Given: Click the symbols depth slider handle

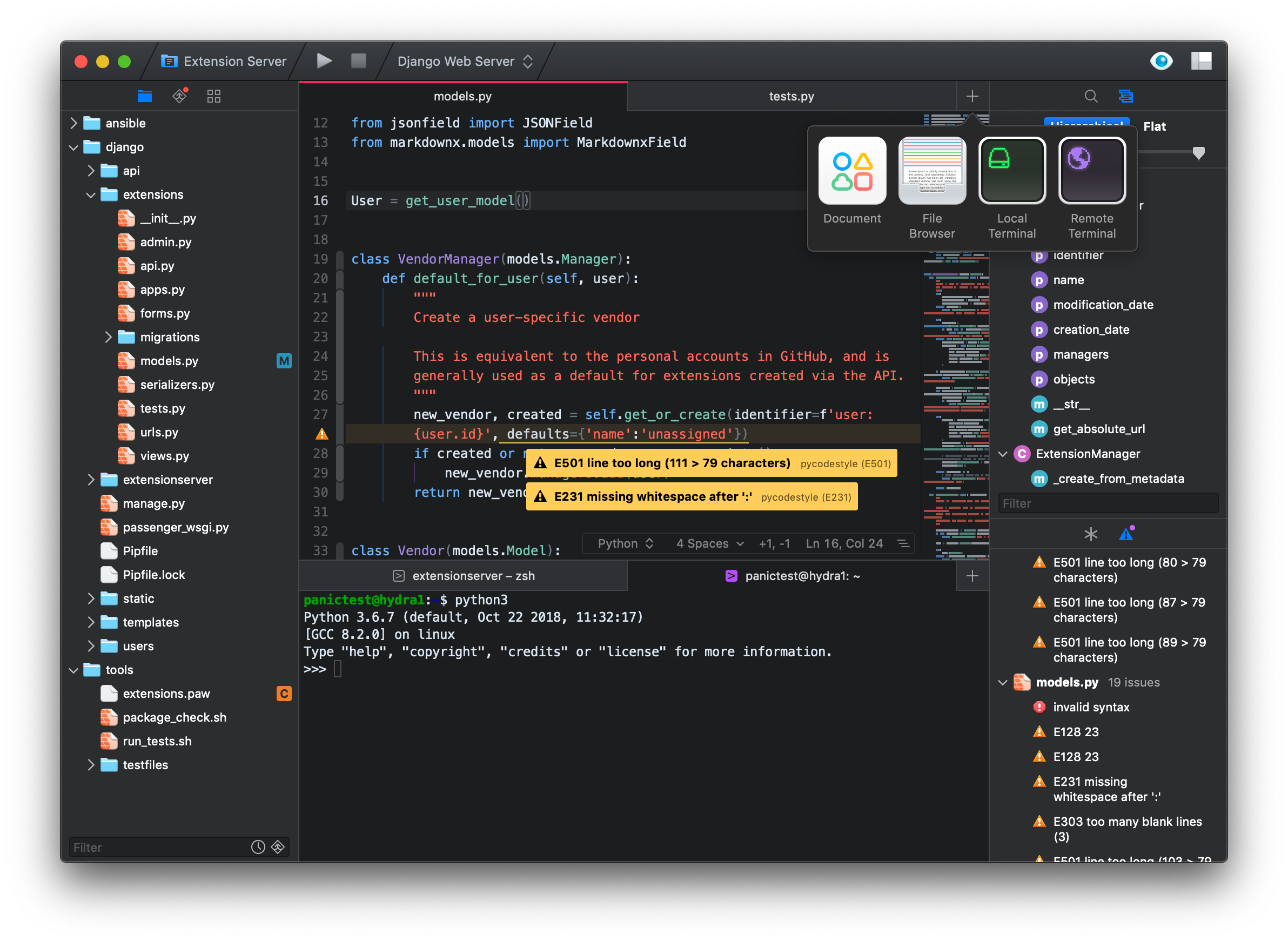Looking at the screenshot, I should (x=1198, y=153).
